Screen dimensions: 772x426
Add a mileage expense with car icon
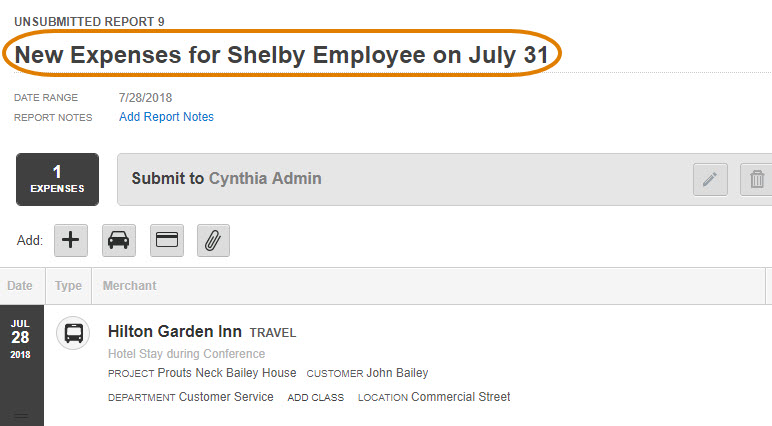click(119, 240)
